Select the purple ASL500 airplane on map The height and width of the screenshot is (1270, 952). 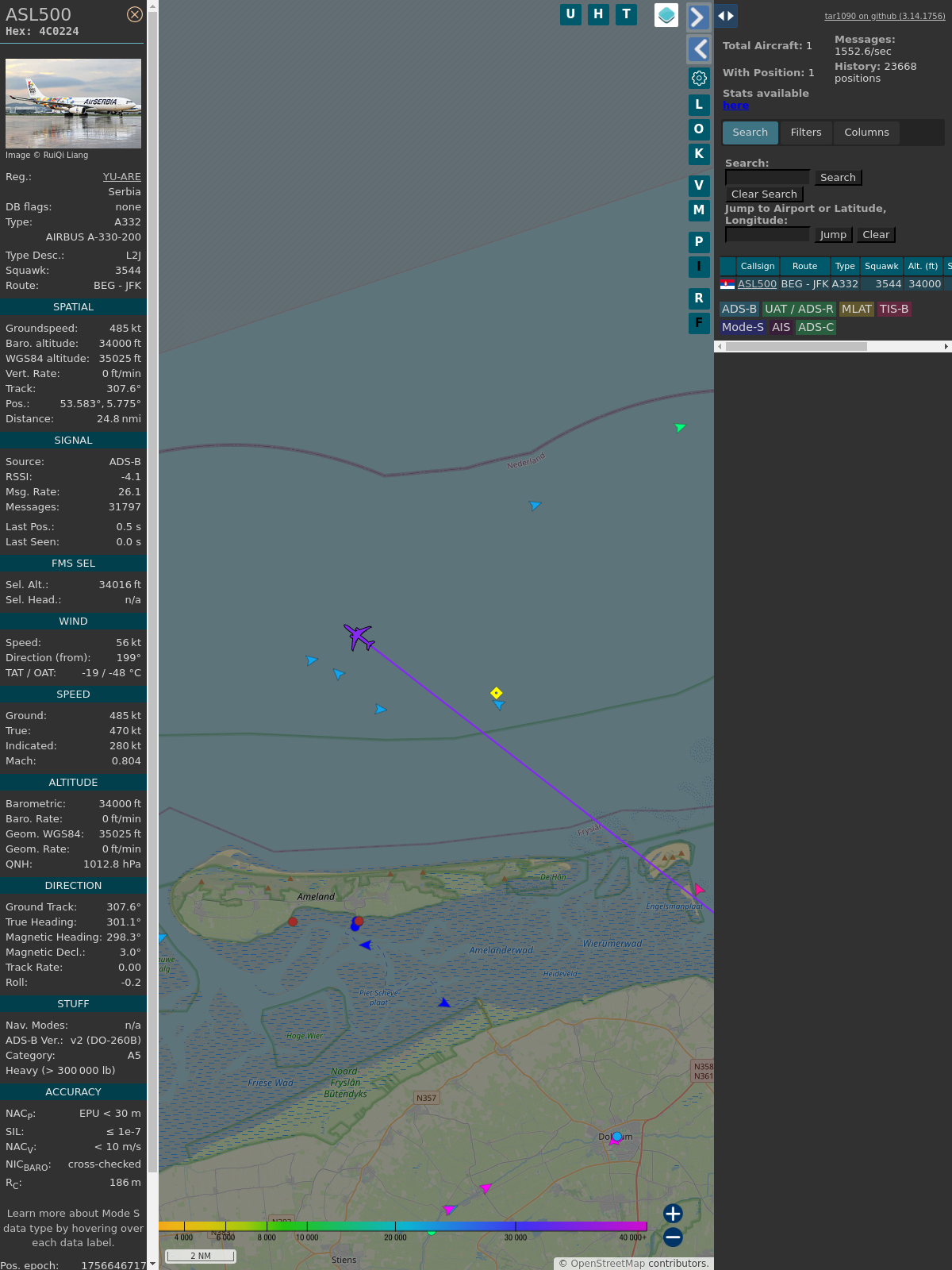tap(359, 637)
